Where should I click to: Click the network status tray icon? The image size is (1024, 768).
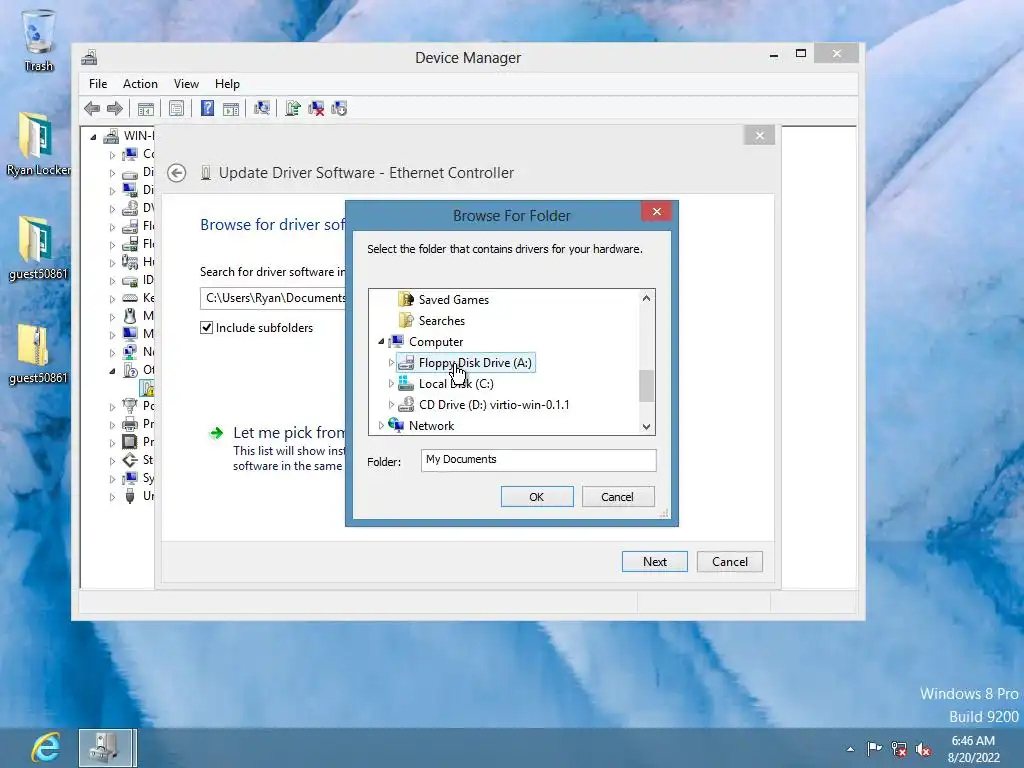click(x=899, y=749)
